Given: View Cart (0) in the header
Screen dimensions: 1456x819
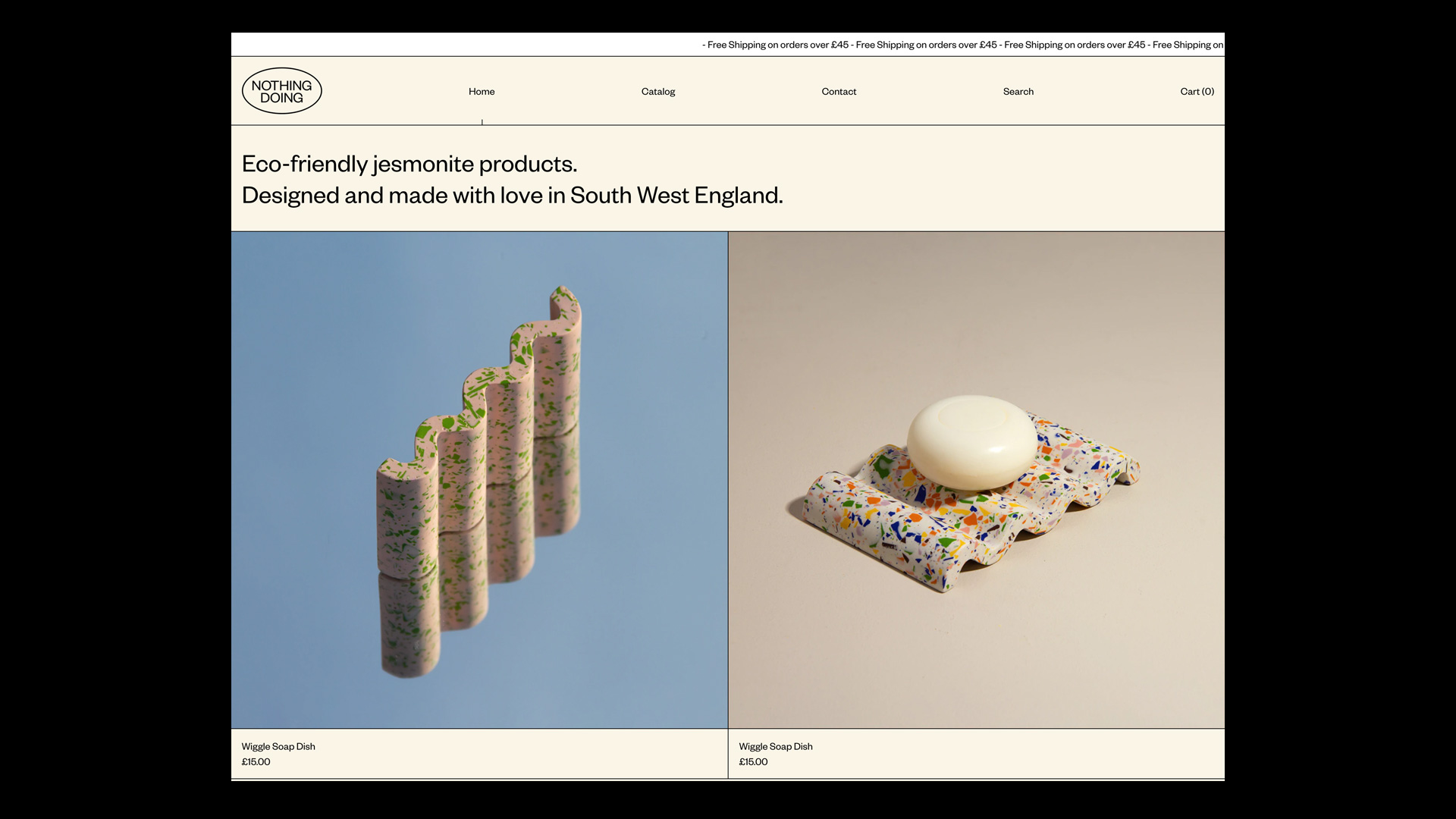Looking at the screenshot, I should (x=1197, y=92).
